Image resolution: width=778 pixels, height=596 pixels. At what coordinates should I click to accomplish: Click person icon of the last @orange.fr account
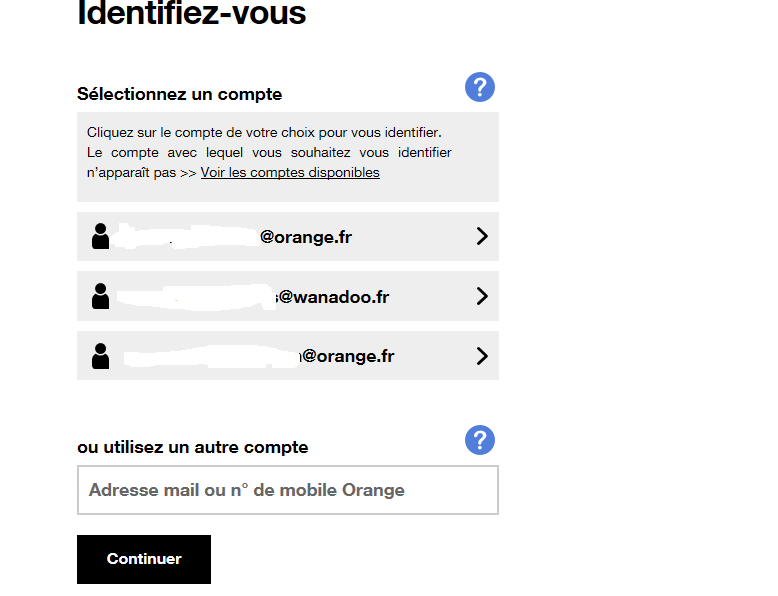[x=100, y=356]
